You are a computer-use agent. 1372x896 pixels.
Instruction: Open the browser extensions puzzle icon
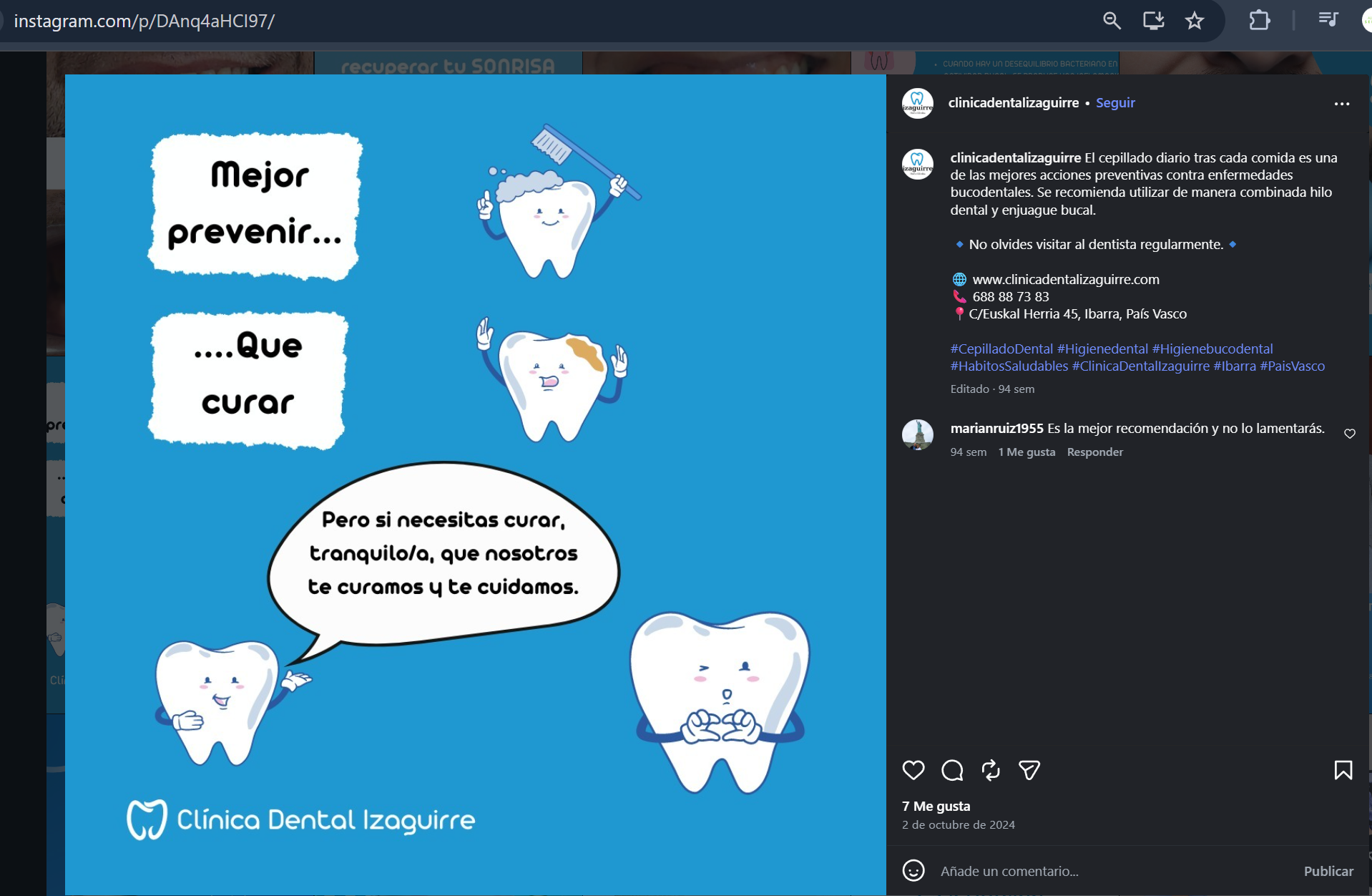[1260, 21]
